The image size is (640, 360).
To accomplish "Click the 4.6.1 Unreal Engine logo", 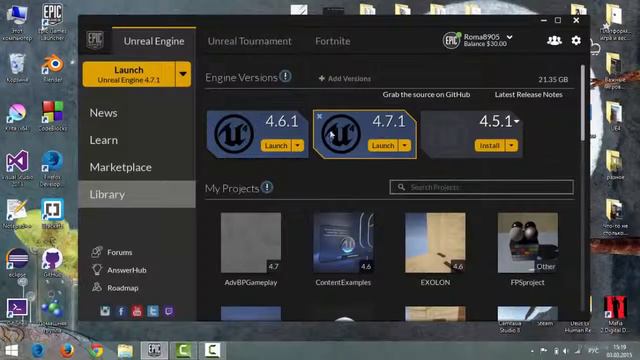I will [x=234, y=134].
